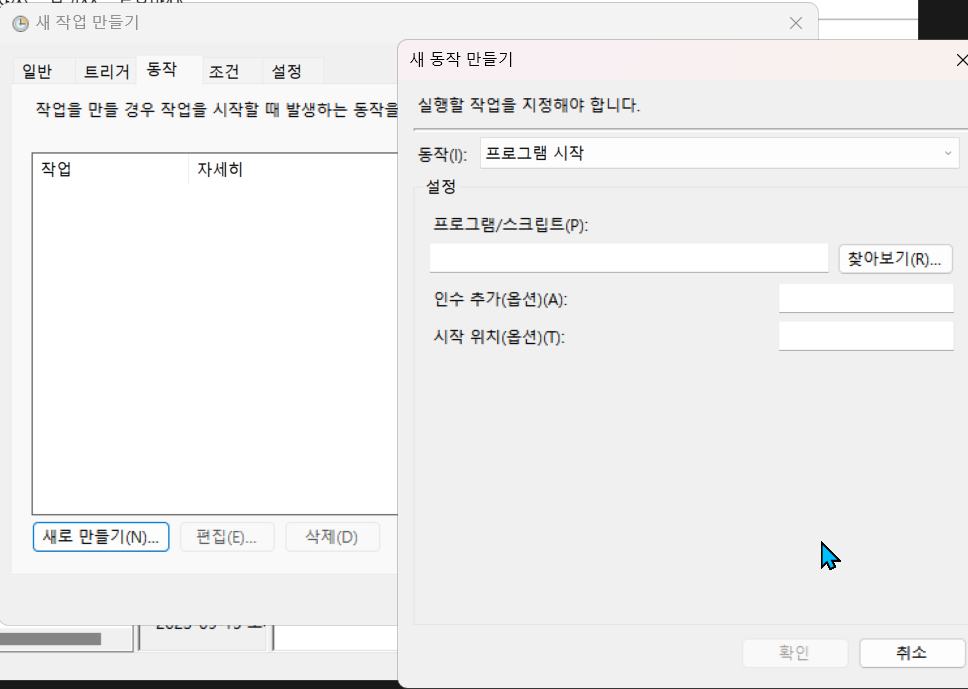Close the 새 작업 만들기 window

(x=796, y=23)
